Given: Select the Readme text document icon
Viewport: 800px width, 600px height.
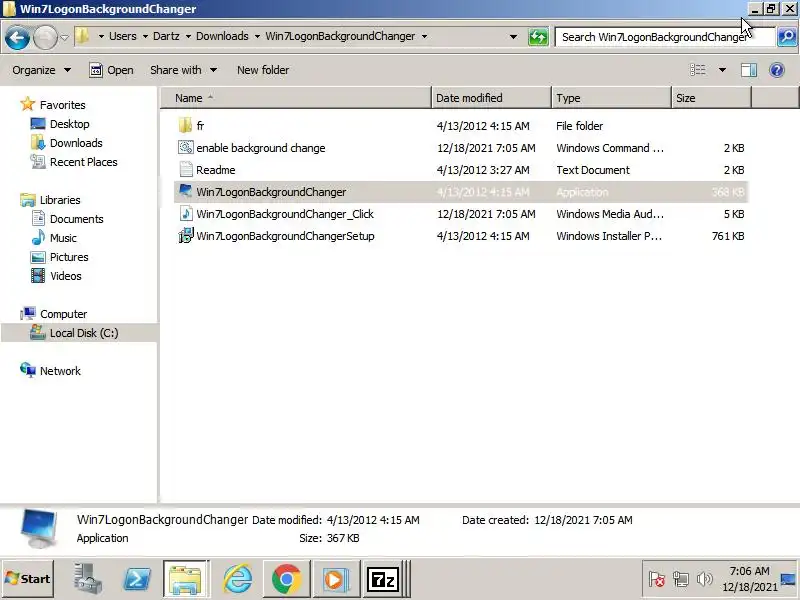Looking at the screenshot, I should pos(186,169).
